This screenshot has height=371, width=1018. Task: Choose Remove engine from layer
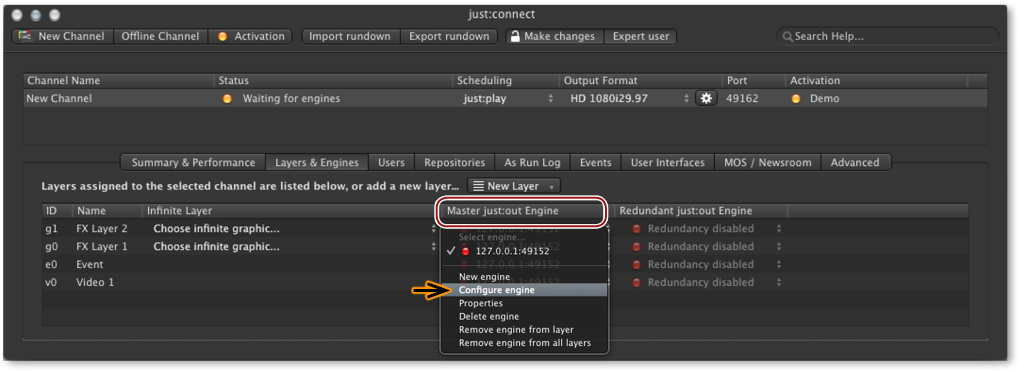(x=524, y=329)
